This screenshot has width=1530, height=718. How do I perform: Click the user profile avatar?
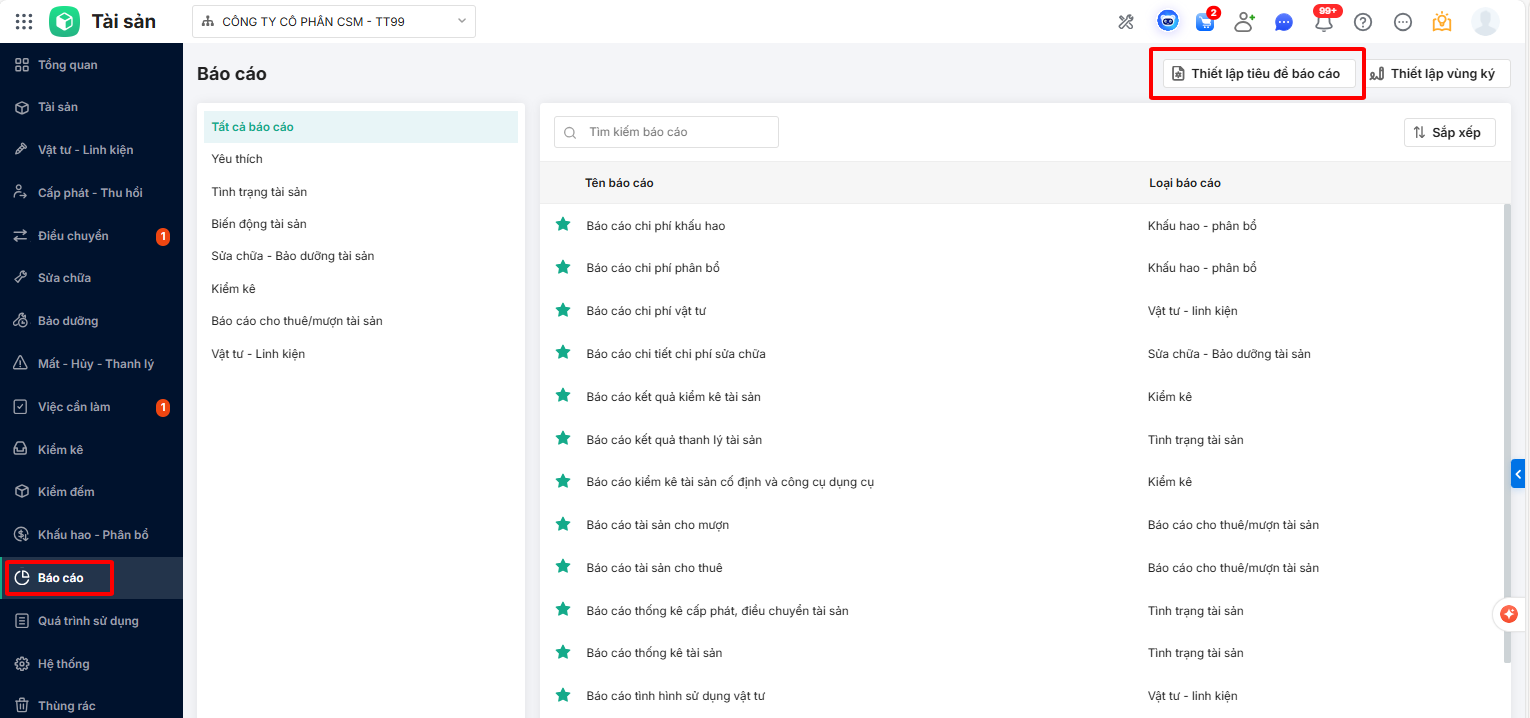pyautogui.click(x=1485, y=22)
